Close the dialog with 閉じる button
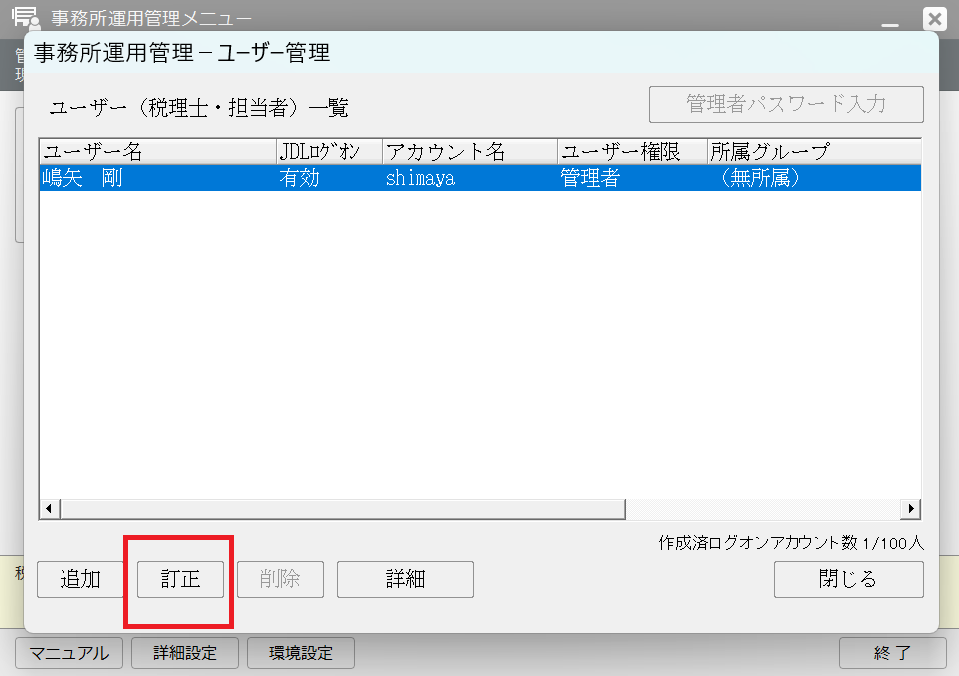959x676 pixels. click(x=848, y=579)
